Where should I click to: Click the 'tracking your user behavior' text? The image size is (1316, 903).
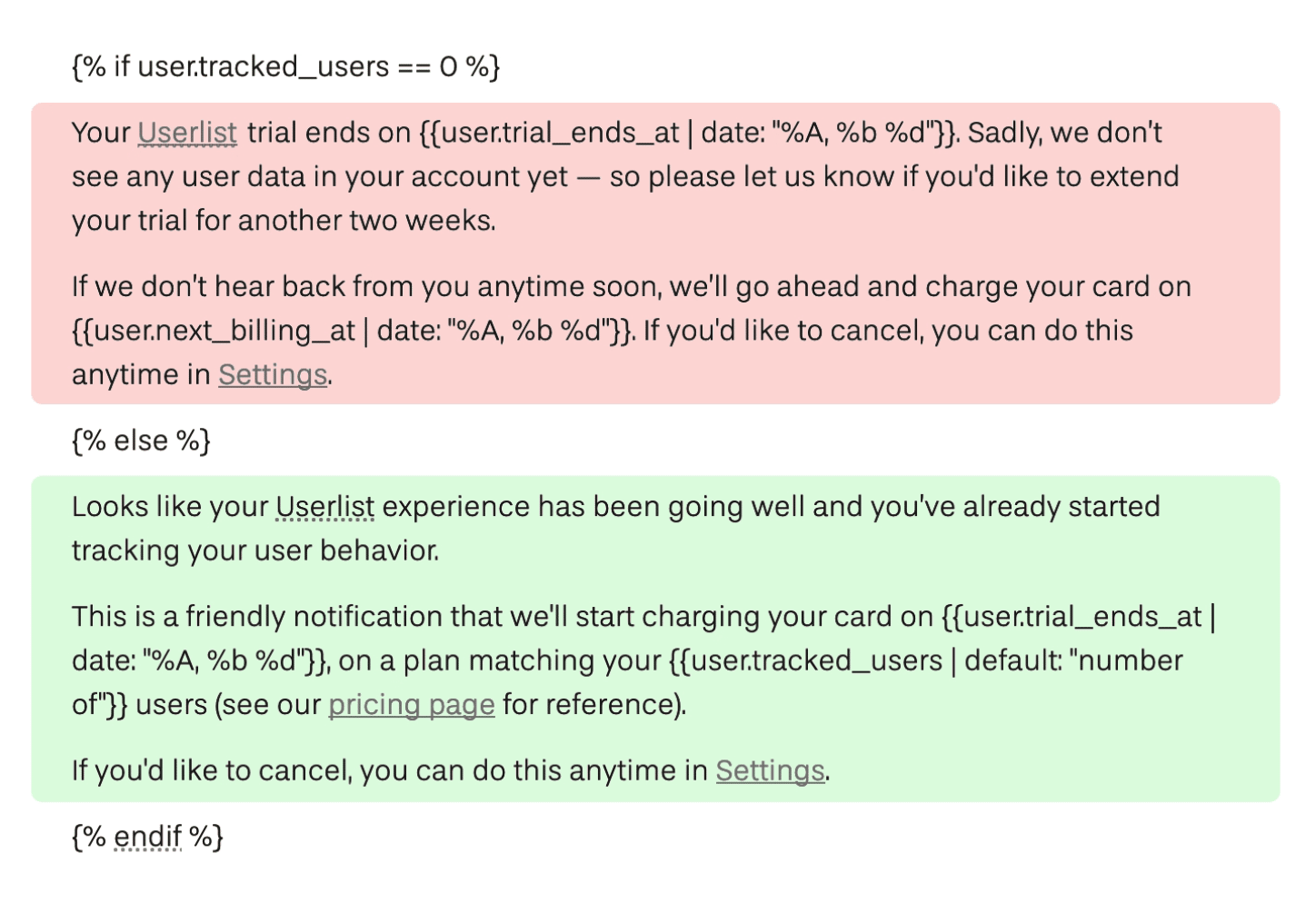tap(255, 551)
